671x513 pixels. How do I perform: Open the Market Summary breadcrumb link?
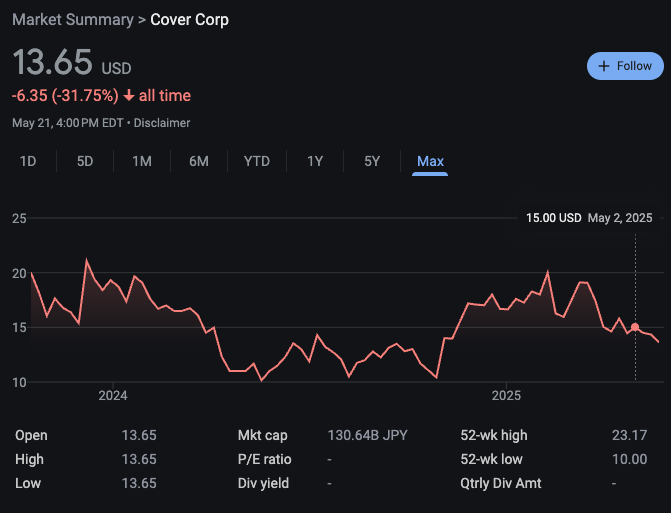(x=72, y=19)
